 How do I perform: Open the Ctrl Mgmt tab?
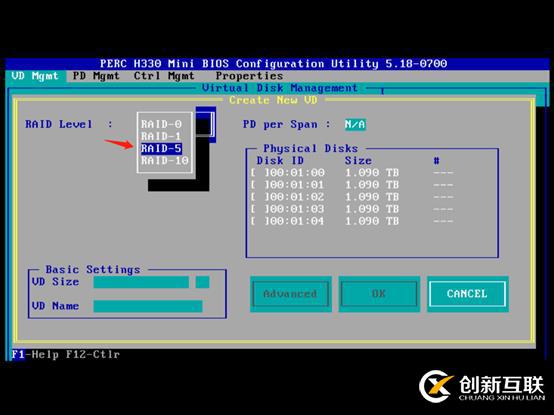click(164, 76)
